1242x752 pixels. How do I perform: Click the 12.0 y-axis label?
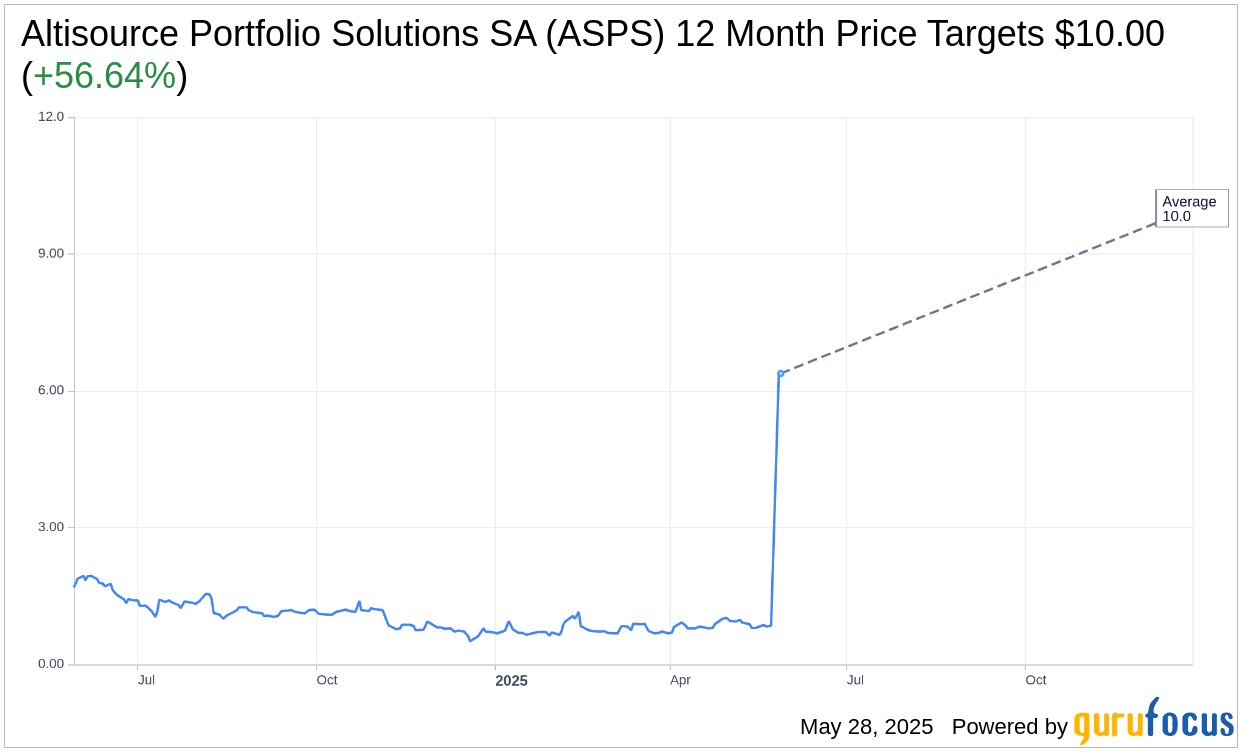(51, 117)
